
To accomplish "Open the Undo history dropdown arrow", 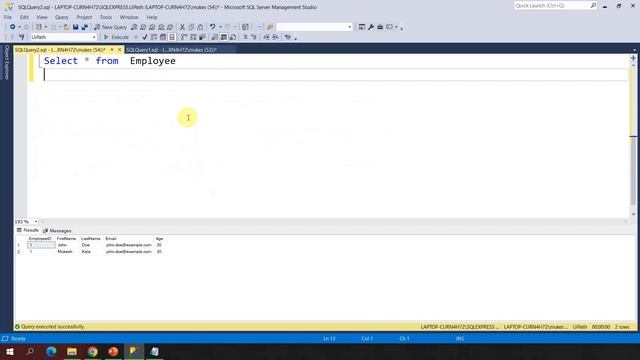I will (220, 27).
